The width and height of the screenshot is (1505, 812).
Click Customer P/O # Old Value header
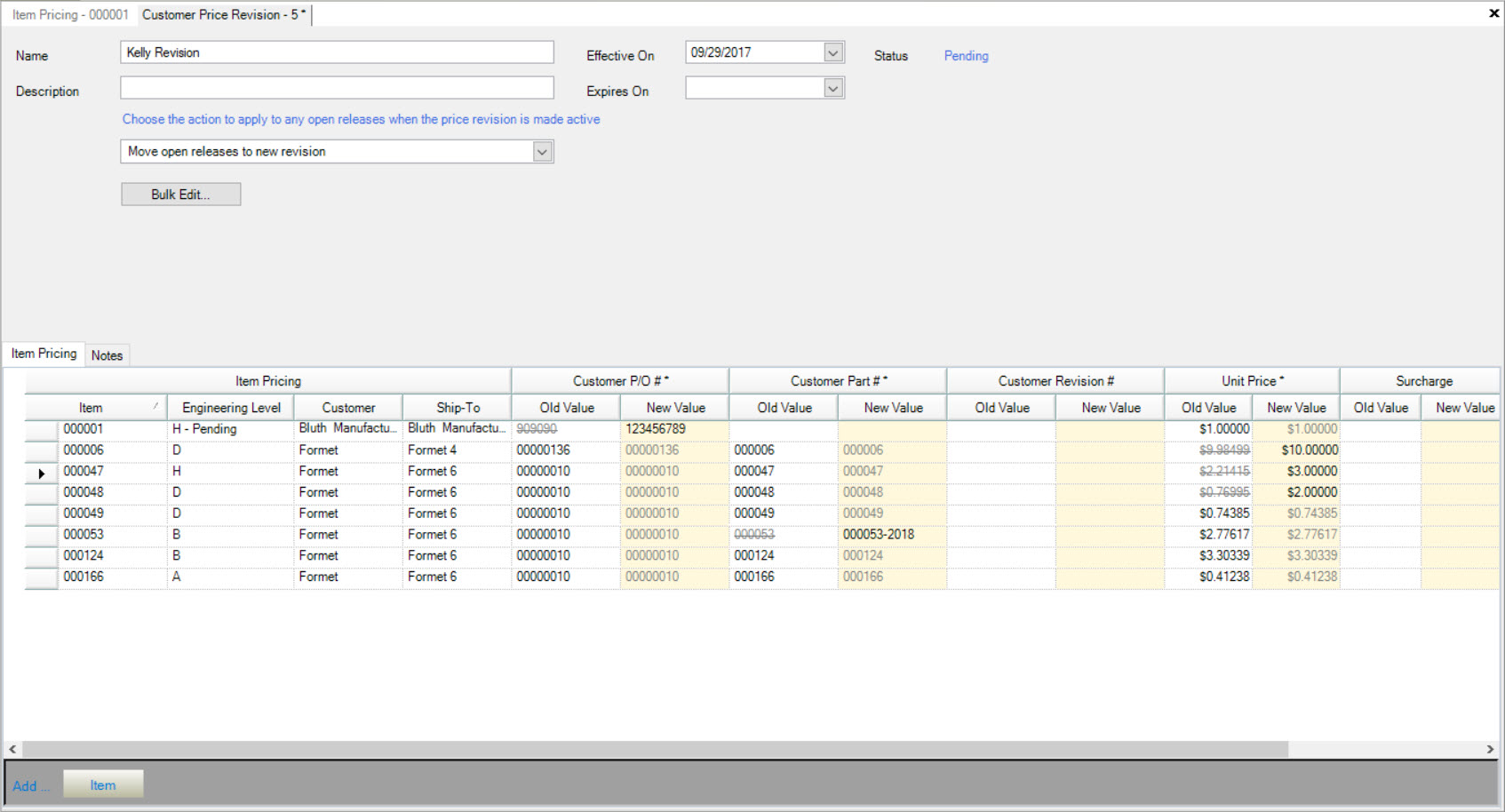566,408
